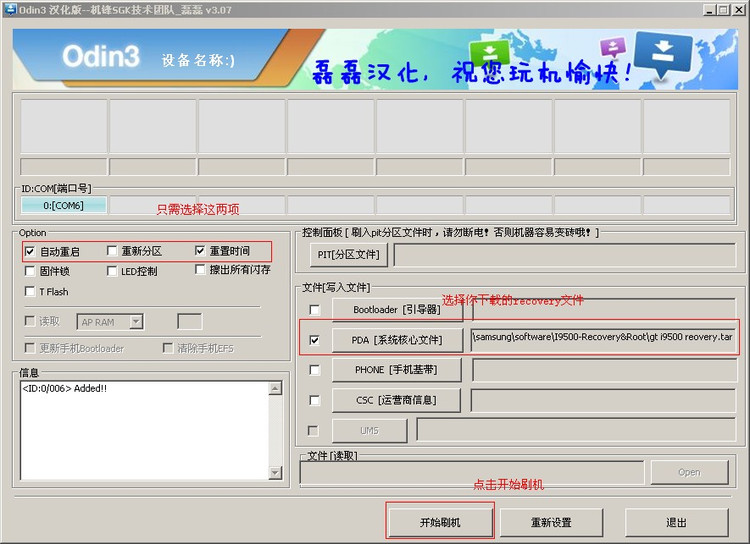Tick the PHONE file checkbox

coord(314,370)
